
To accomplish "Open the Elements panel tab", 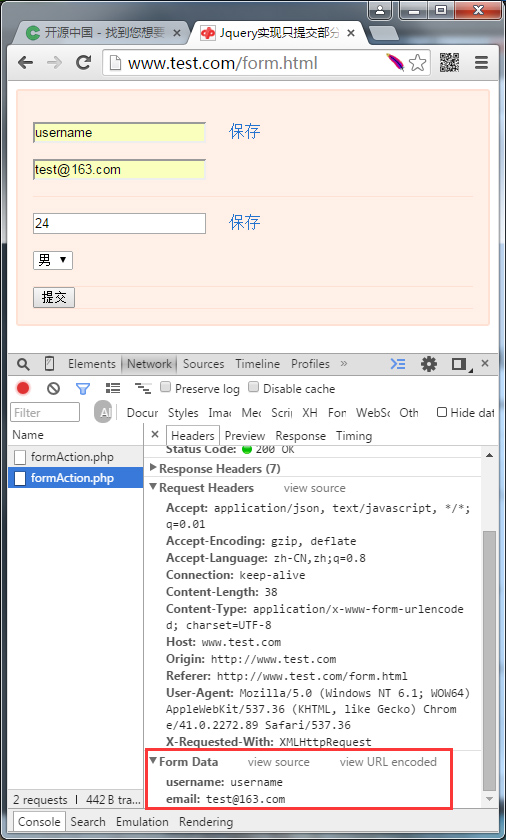I will click(92, 364).
